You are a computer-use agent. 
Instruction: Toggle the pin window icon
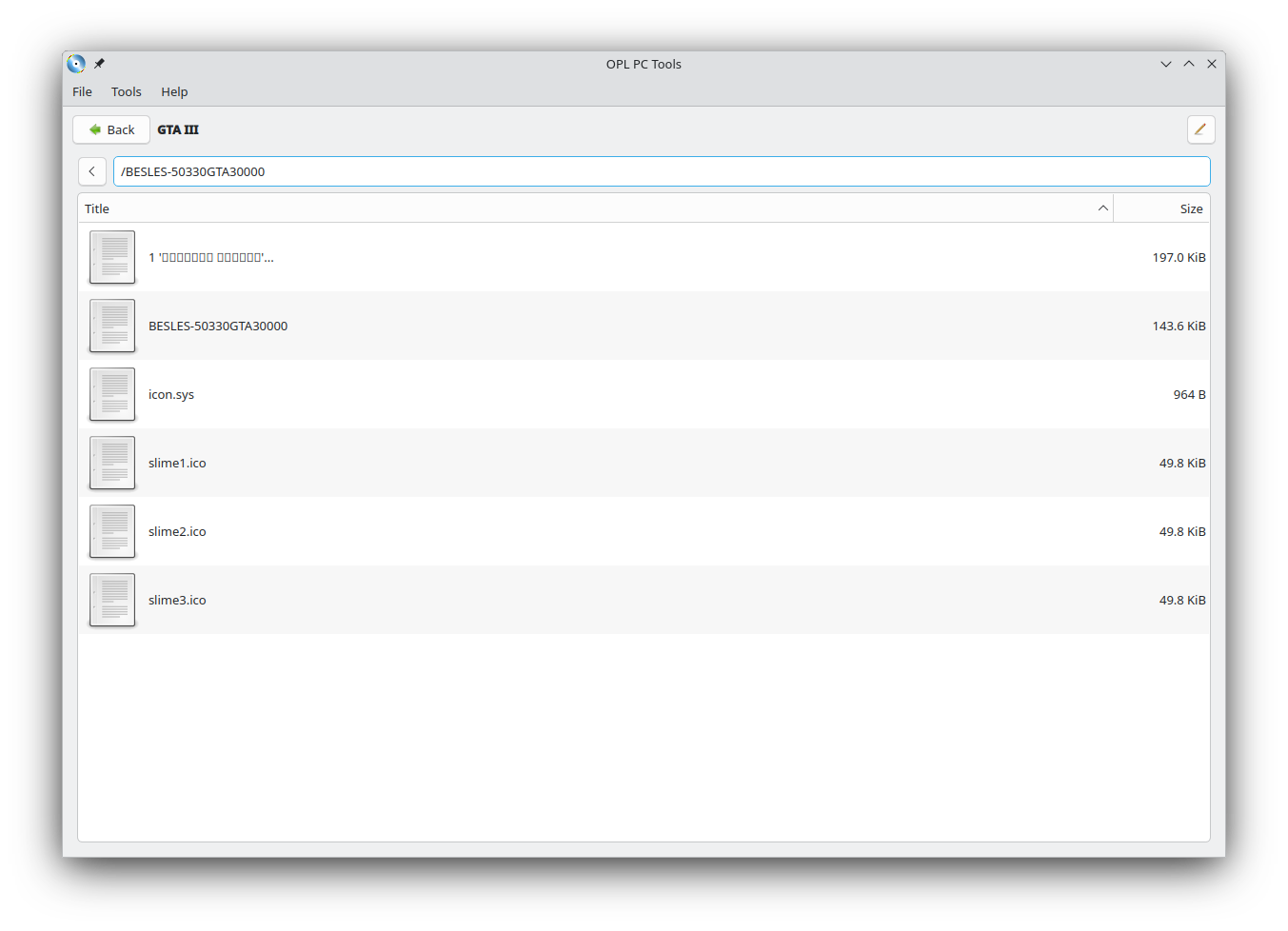tap(99, 64)
